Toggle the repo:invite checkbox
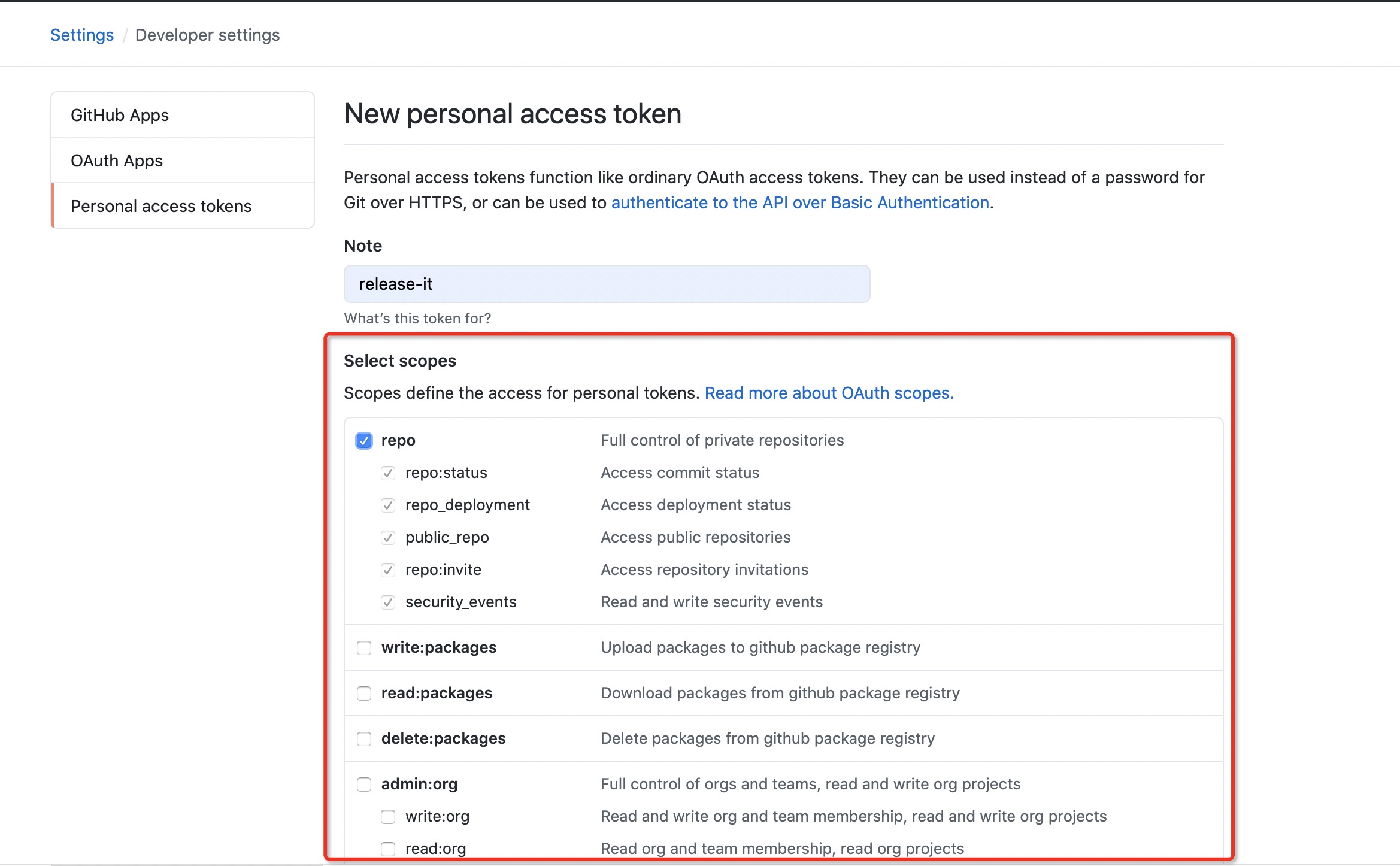 click(388, 570)
